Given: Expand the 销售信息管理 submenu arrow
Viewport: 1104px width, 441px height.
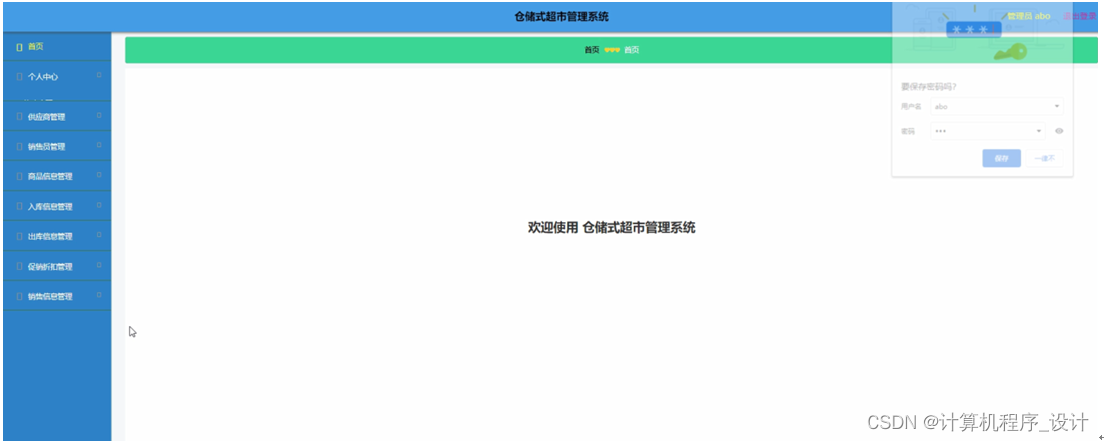Looking at the screenshot, I should pos(99,294).
